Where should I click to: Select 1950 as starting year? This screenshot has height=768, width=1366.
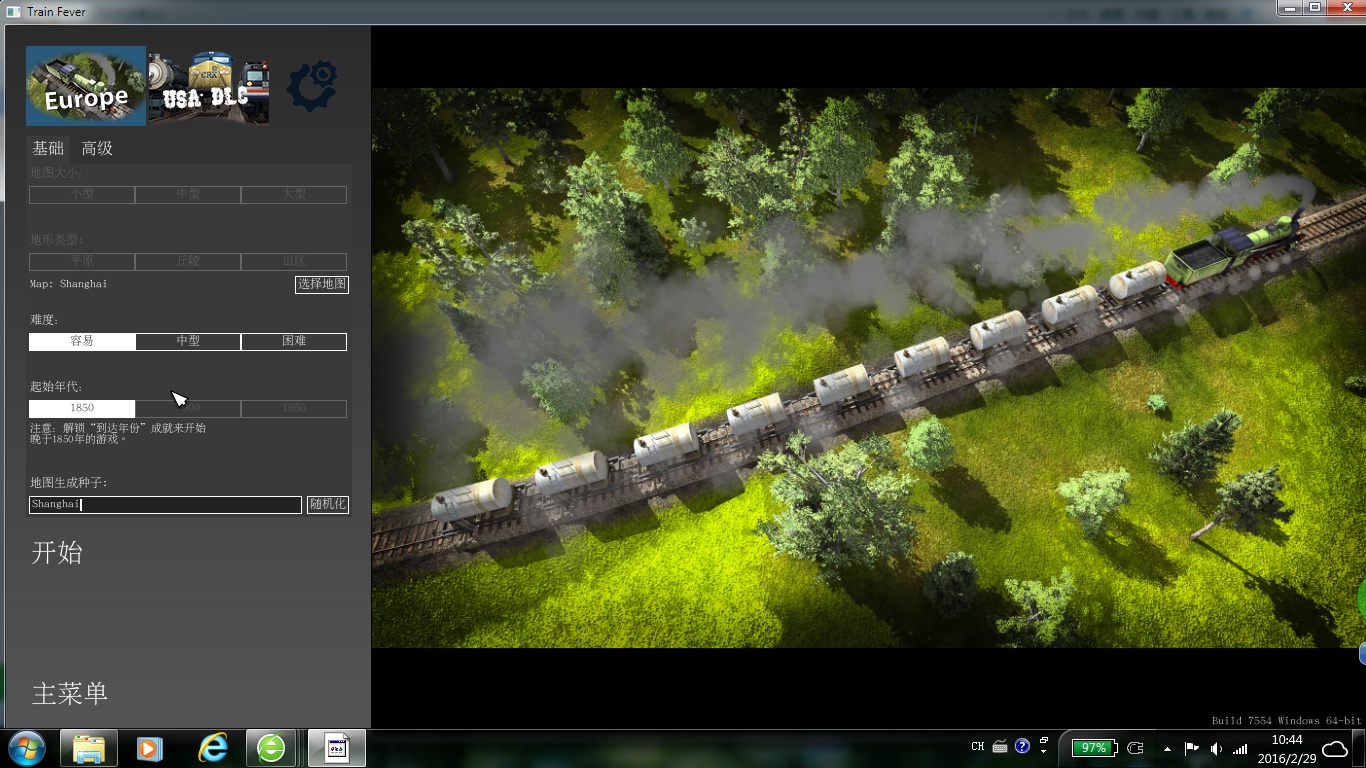point(294,408)
